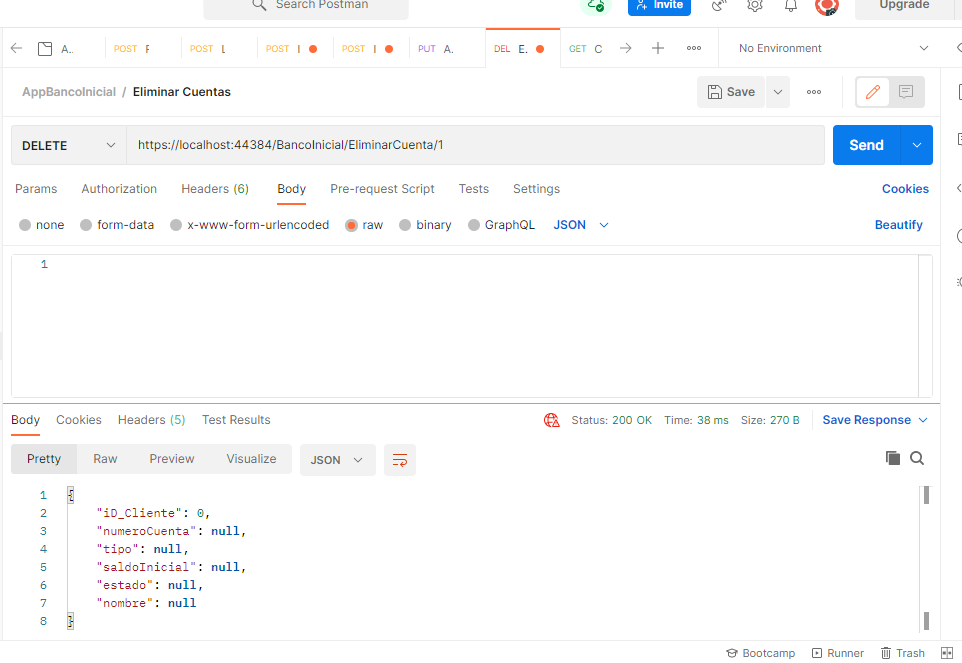Open Bootcamp in the status bar
The image size is (962, 663).
[761, 653]
